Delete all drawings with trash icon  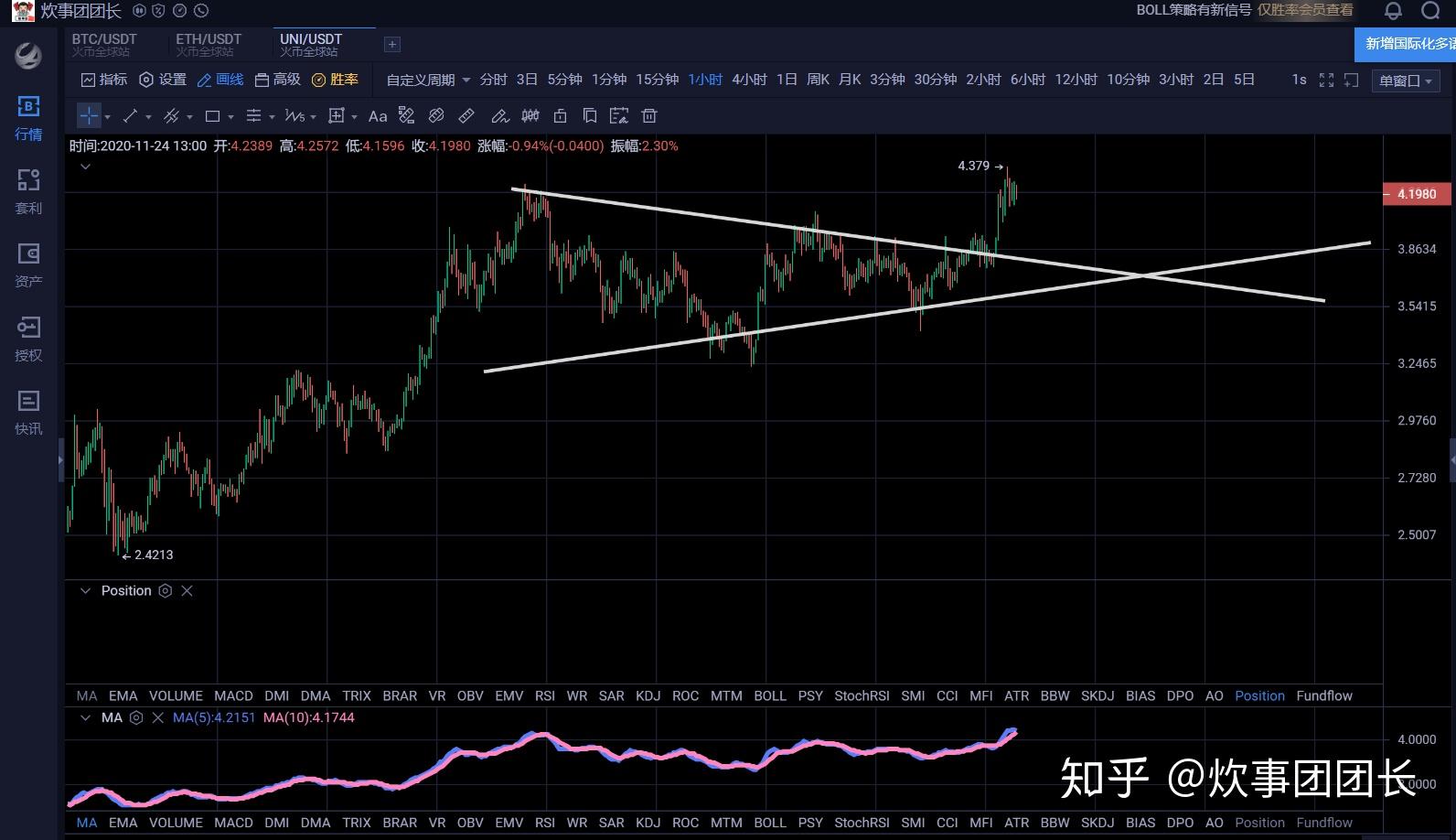[649, 115]
